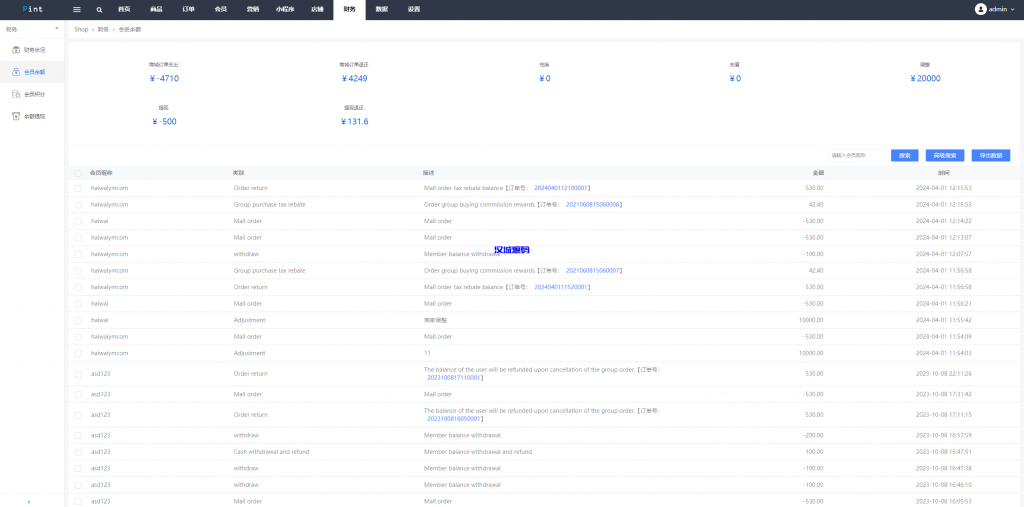Toggle the hamburger menu icon
The image size is (1024, 507).
(x=77, y=9)
